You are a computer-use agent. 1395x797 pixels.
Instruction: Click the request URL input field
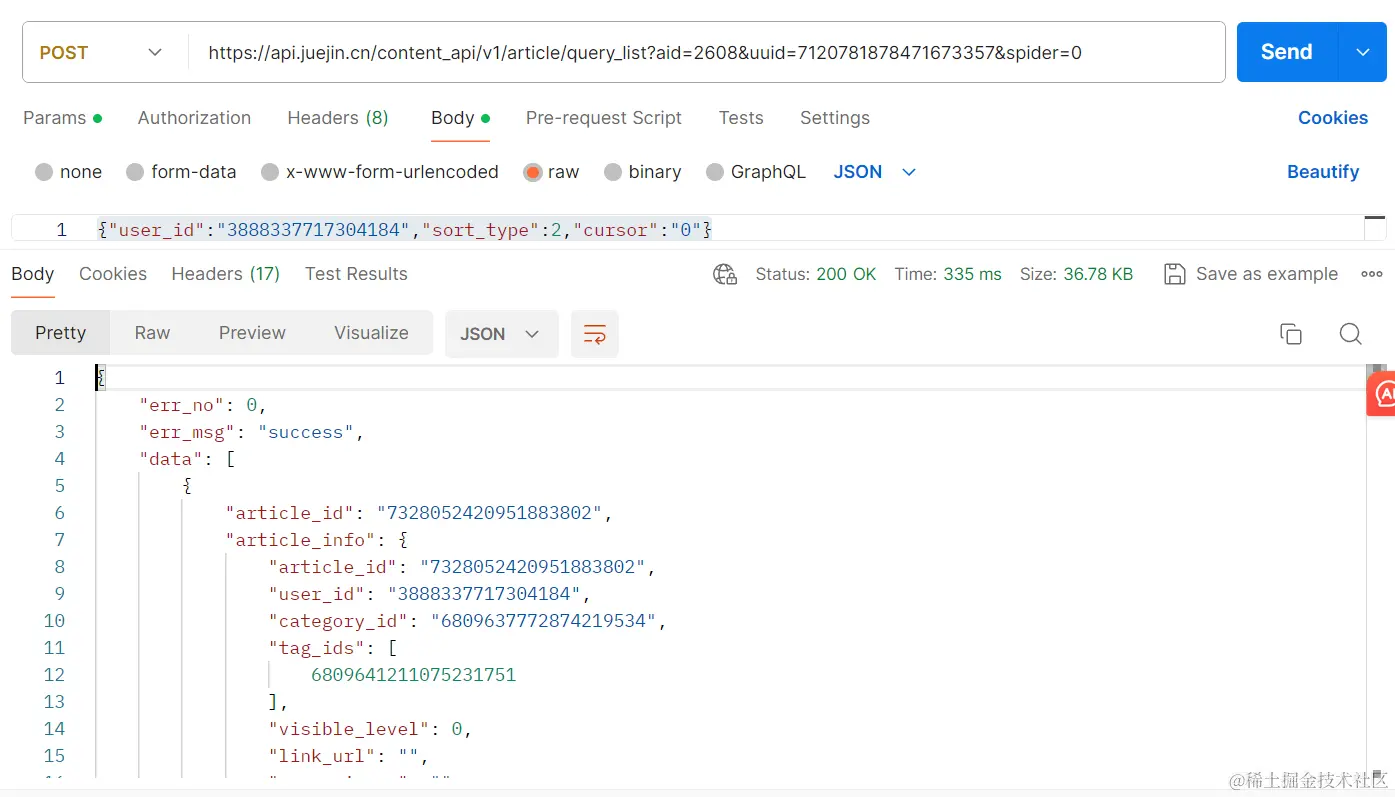[706, 52]
